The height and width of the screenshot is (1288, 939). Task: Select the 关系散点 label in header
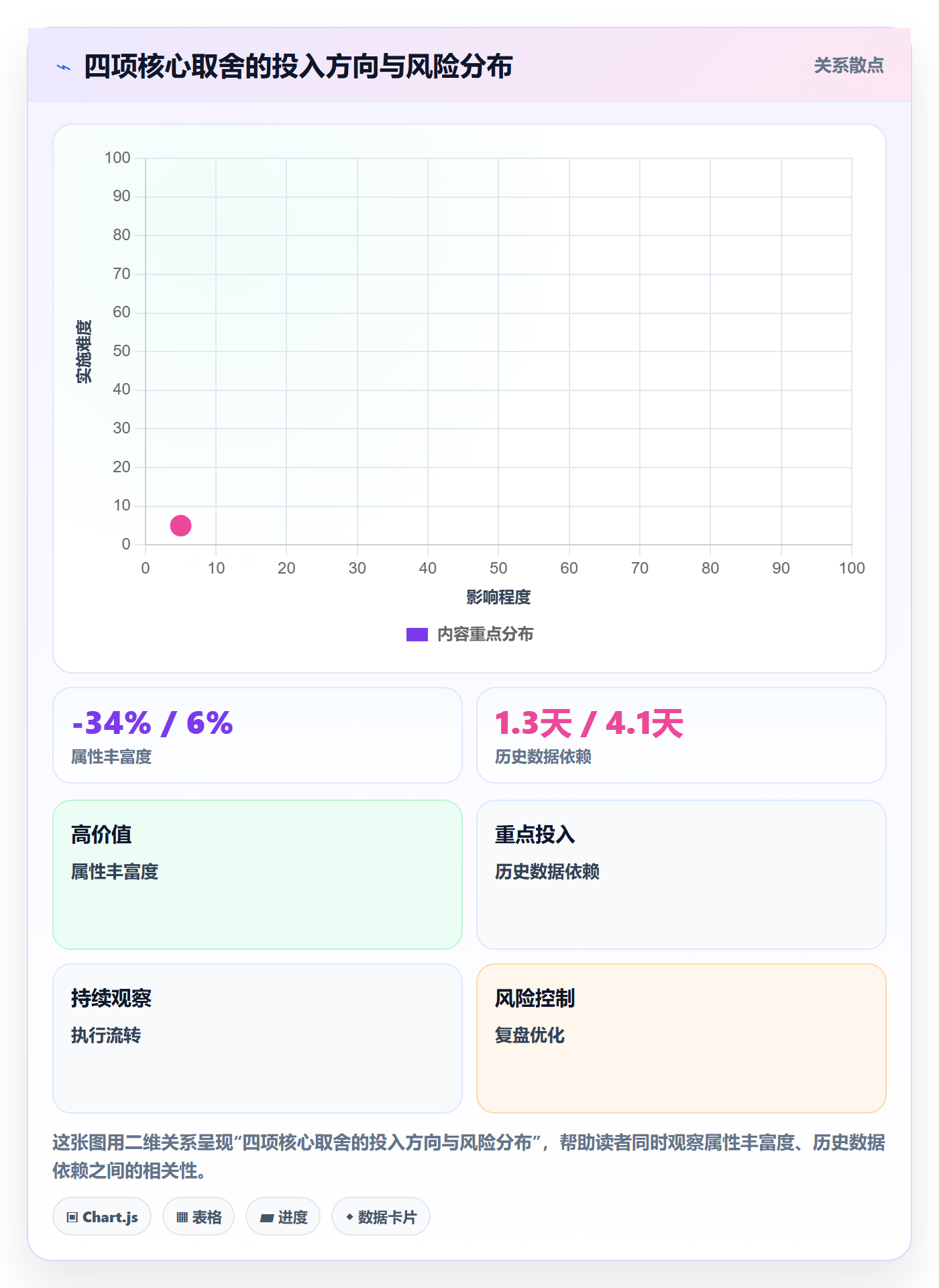coord(848,66)
